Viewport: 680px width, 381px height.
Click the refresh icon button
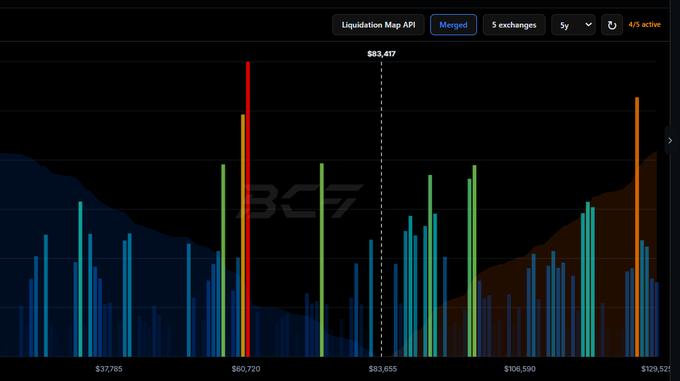pos(612,25)
